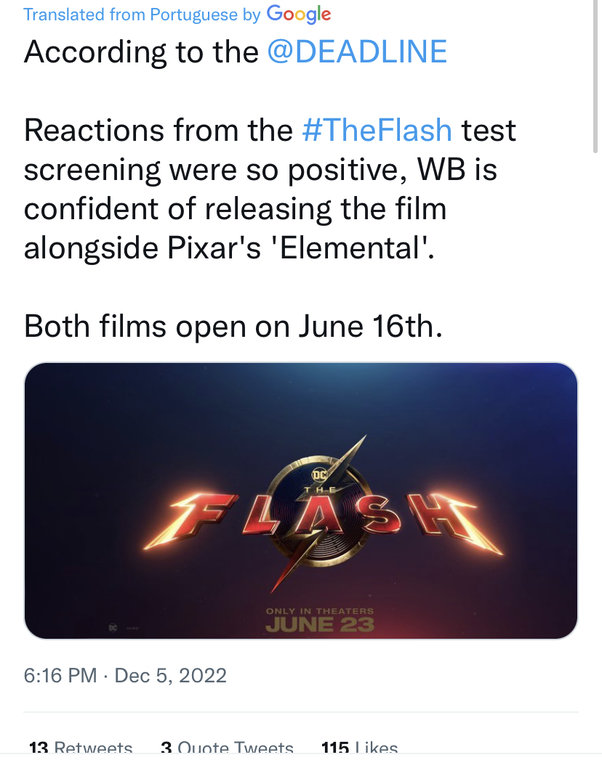Click the 'Both films open on June 16th' sentence

click(232, 326)
